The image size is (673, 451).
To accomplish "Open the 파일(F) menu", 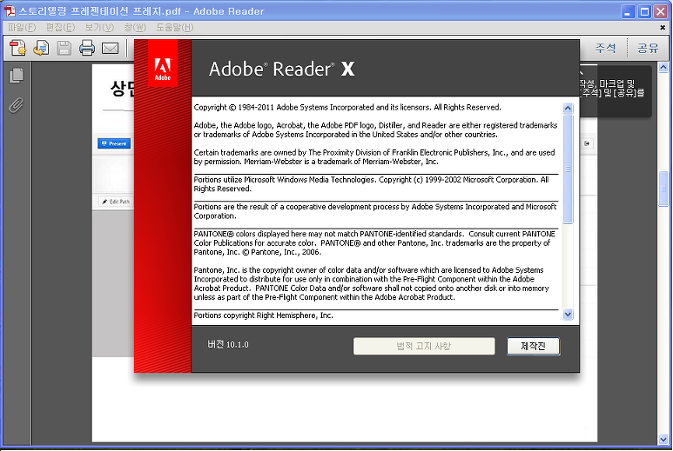I will pos(22,27).
